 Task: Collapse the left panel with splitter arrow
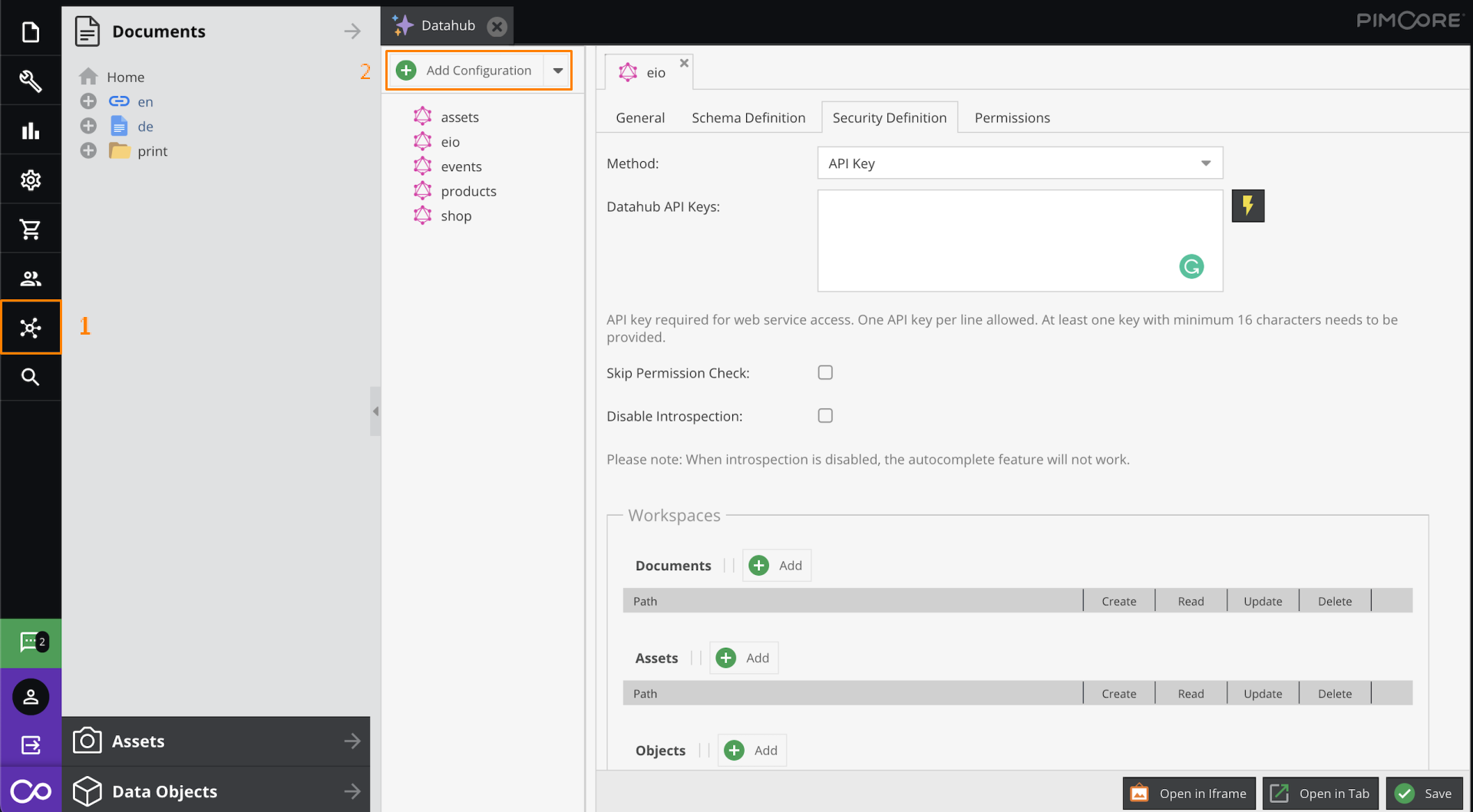[x=375, y=411]
